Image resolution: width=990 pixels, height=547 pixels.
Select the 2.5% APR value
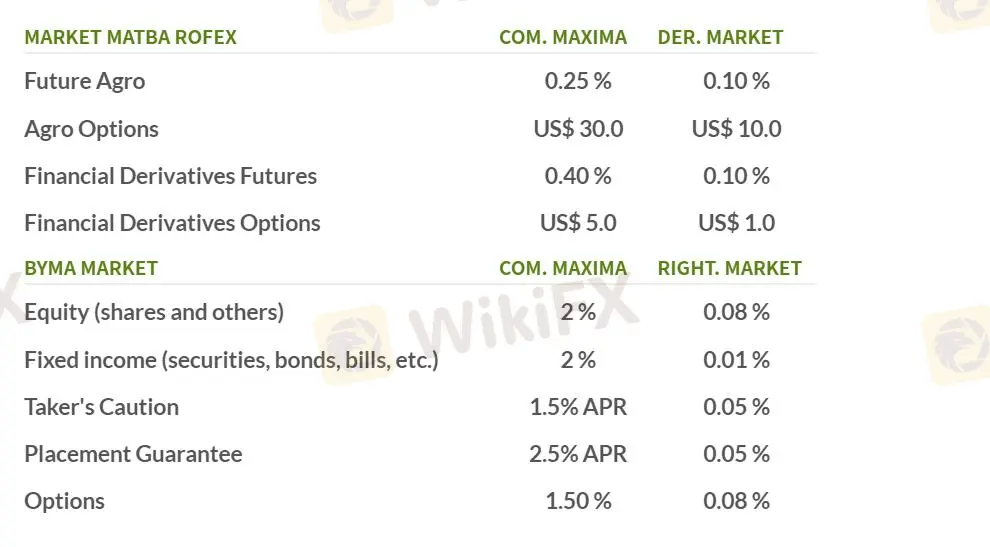click(x=578, y=454)
